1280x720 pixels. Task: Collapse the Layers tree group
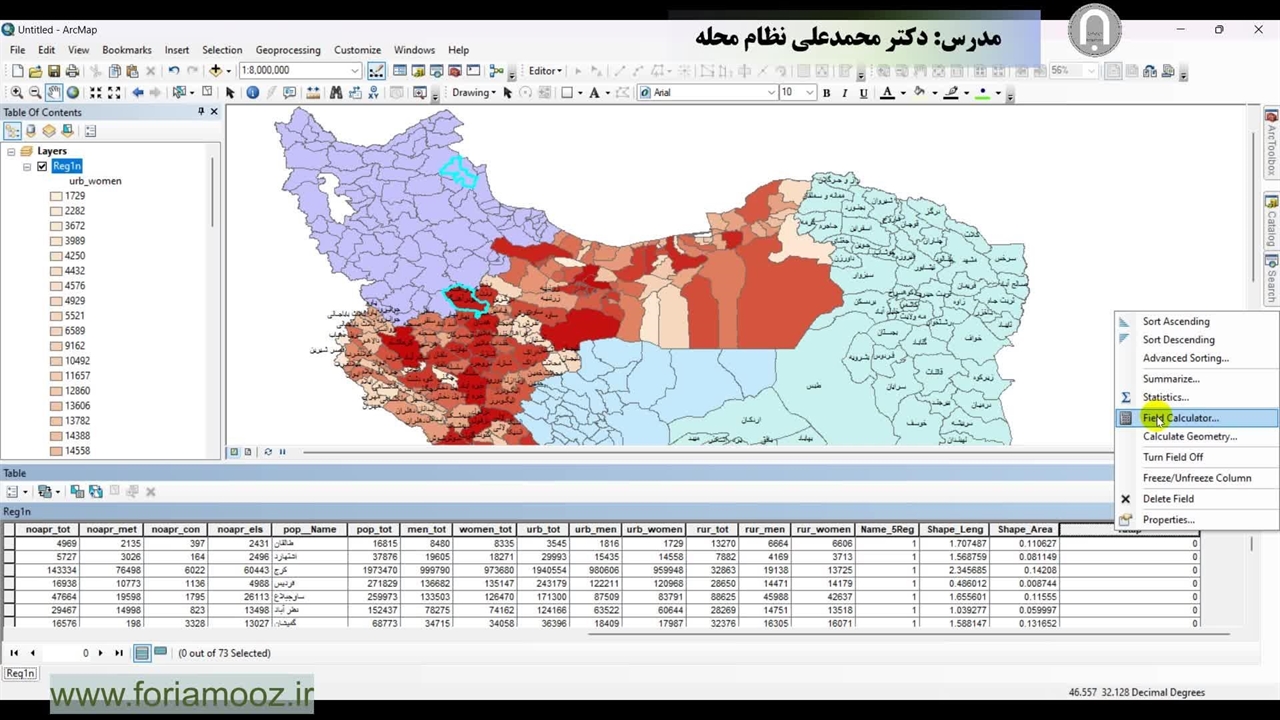tap(11, 151)
